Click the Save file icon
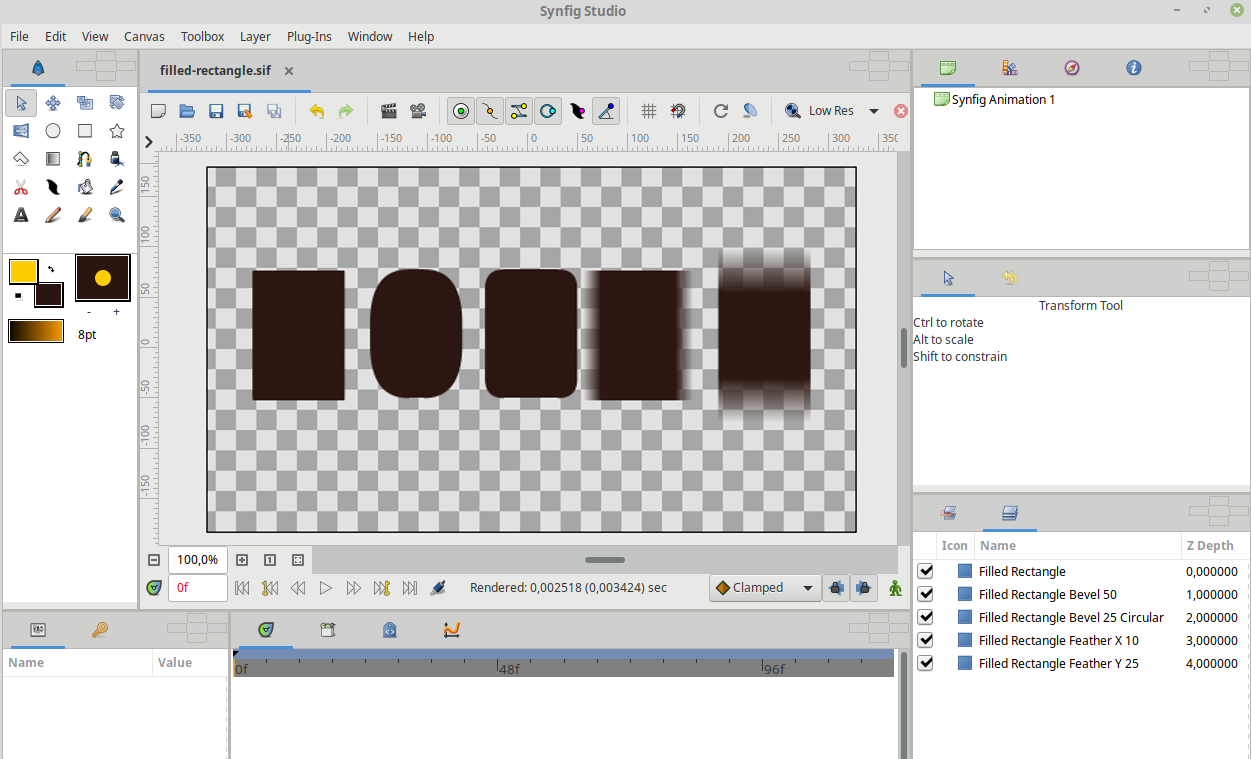Screen dimensions: 1251x759 [216, 111]
